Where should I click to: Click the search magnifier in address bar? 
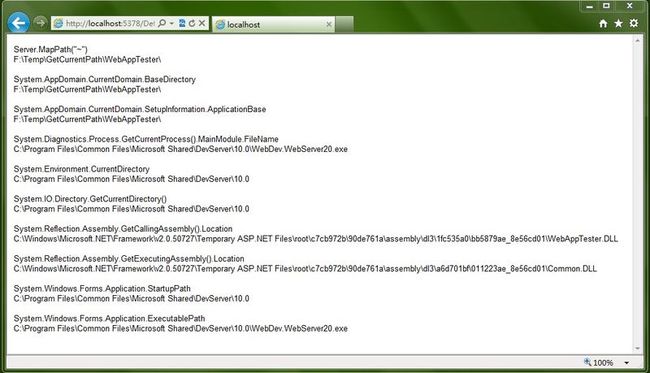click(x=162, y=23)
